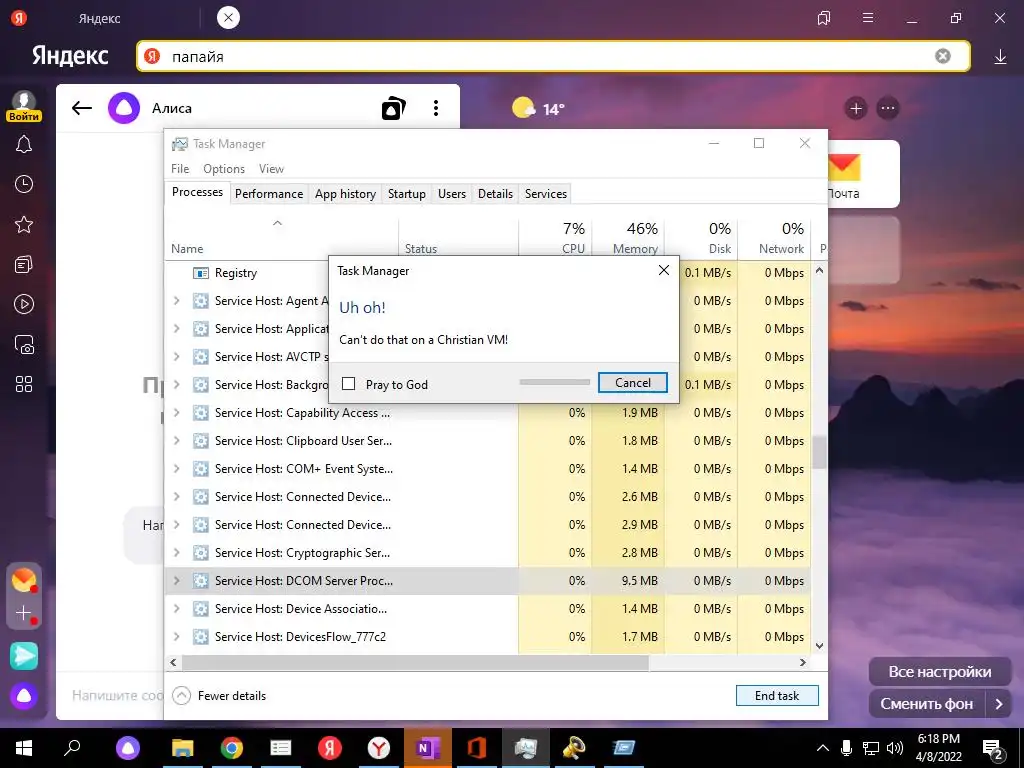The width and height of the screenshot is (1024, 768).
Task: Open notifications bell in sidebar
Action: [24, 144]
